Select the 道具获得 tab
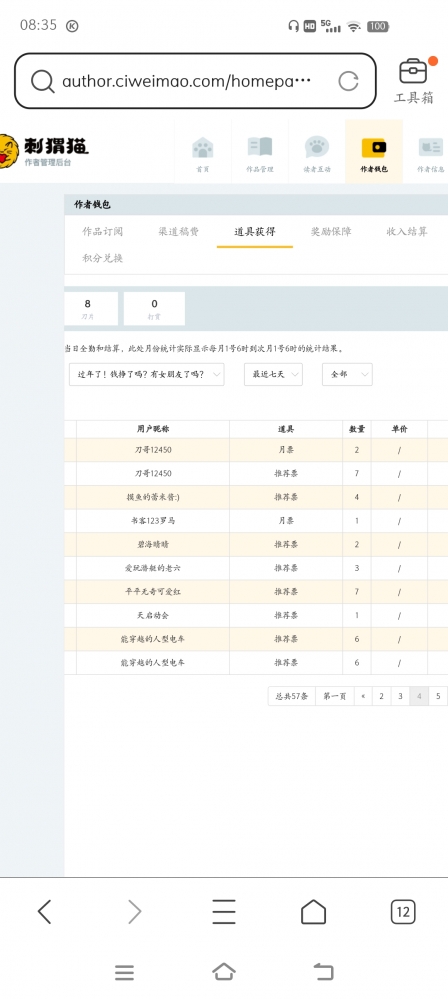Screen dimensions: 448x999 (255, 231)
